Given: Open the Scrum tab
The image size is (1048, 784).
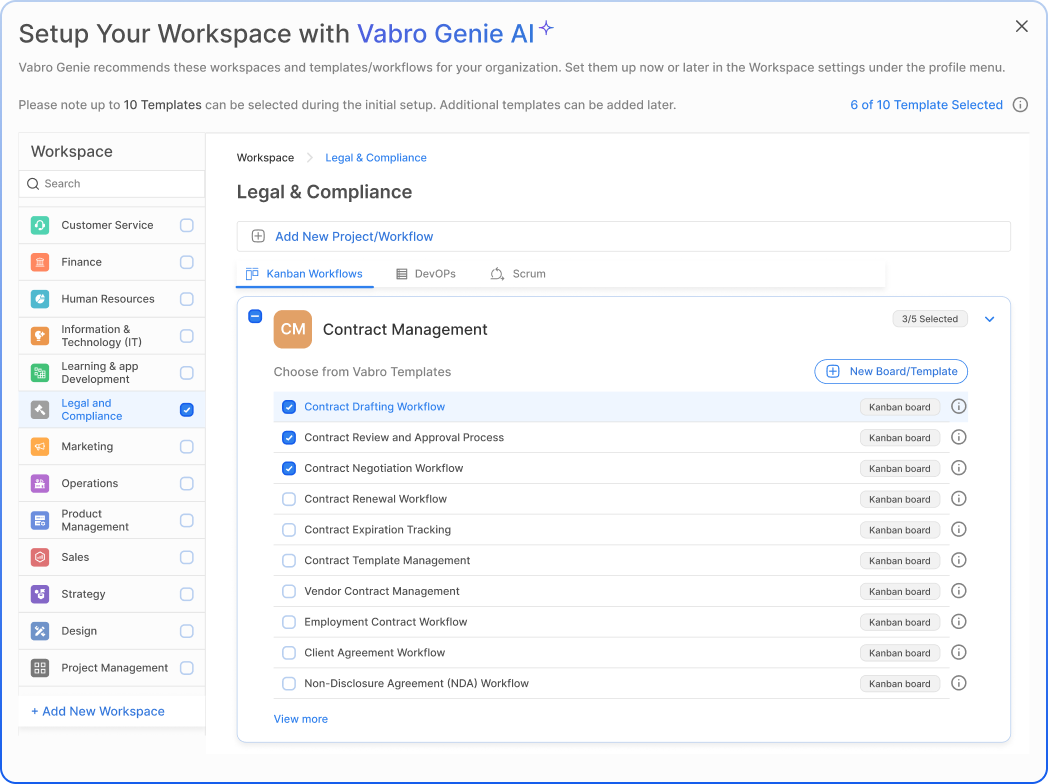Looking at the screenshot, I should tap(518, 274).
